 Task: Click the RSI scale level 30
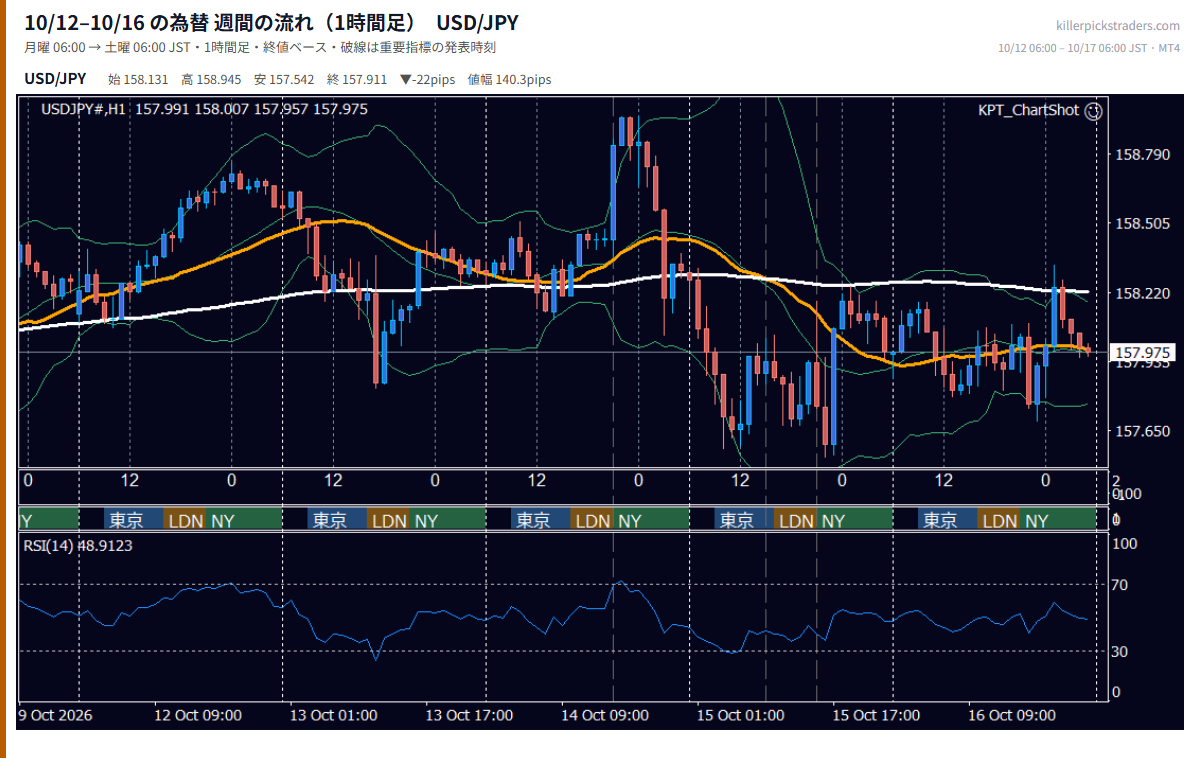1120,652
